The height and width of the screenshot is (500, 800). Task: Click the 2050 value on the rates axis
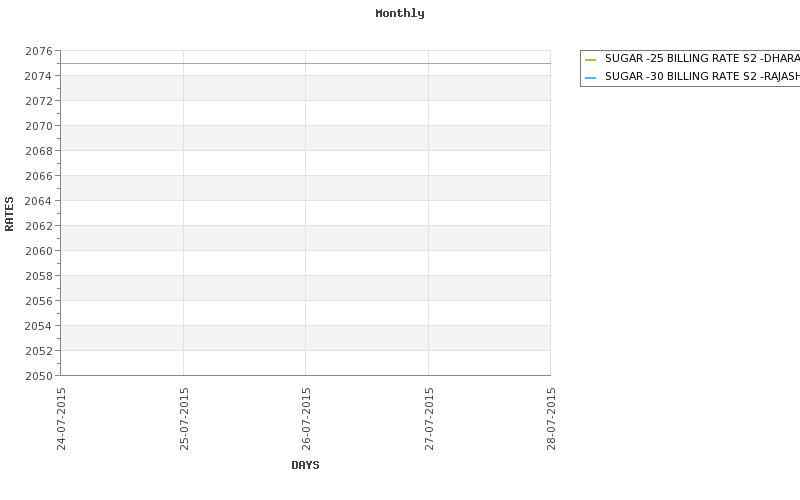[39, 376]
